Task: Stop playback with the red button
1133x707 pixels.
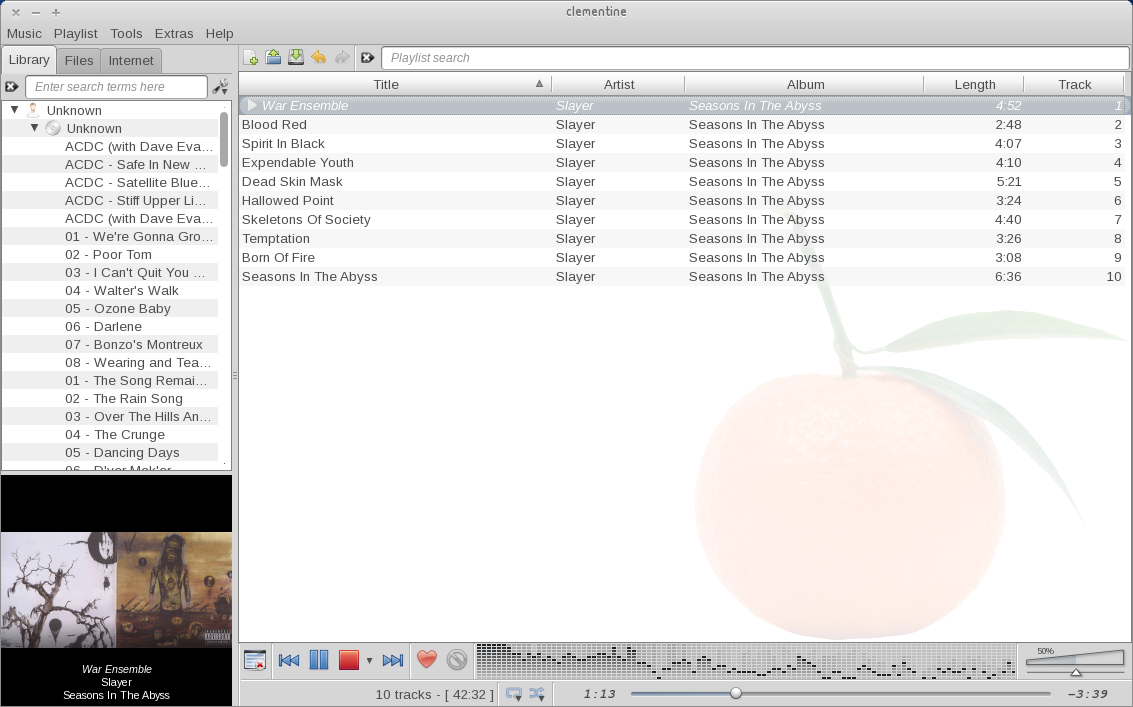Action: click(348, 660)
